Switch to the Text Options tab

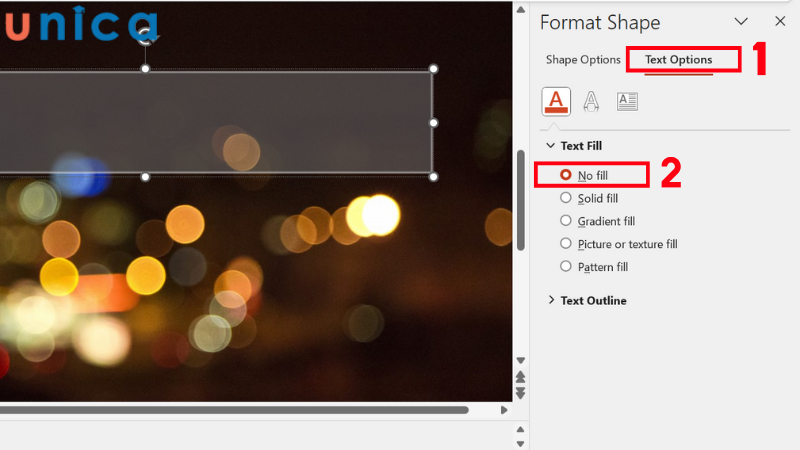tap(678, 60)
